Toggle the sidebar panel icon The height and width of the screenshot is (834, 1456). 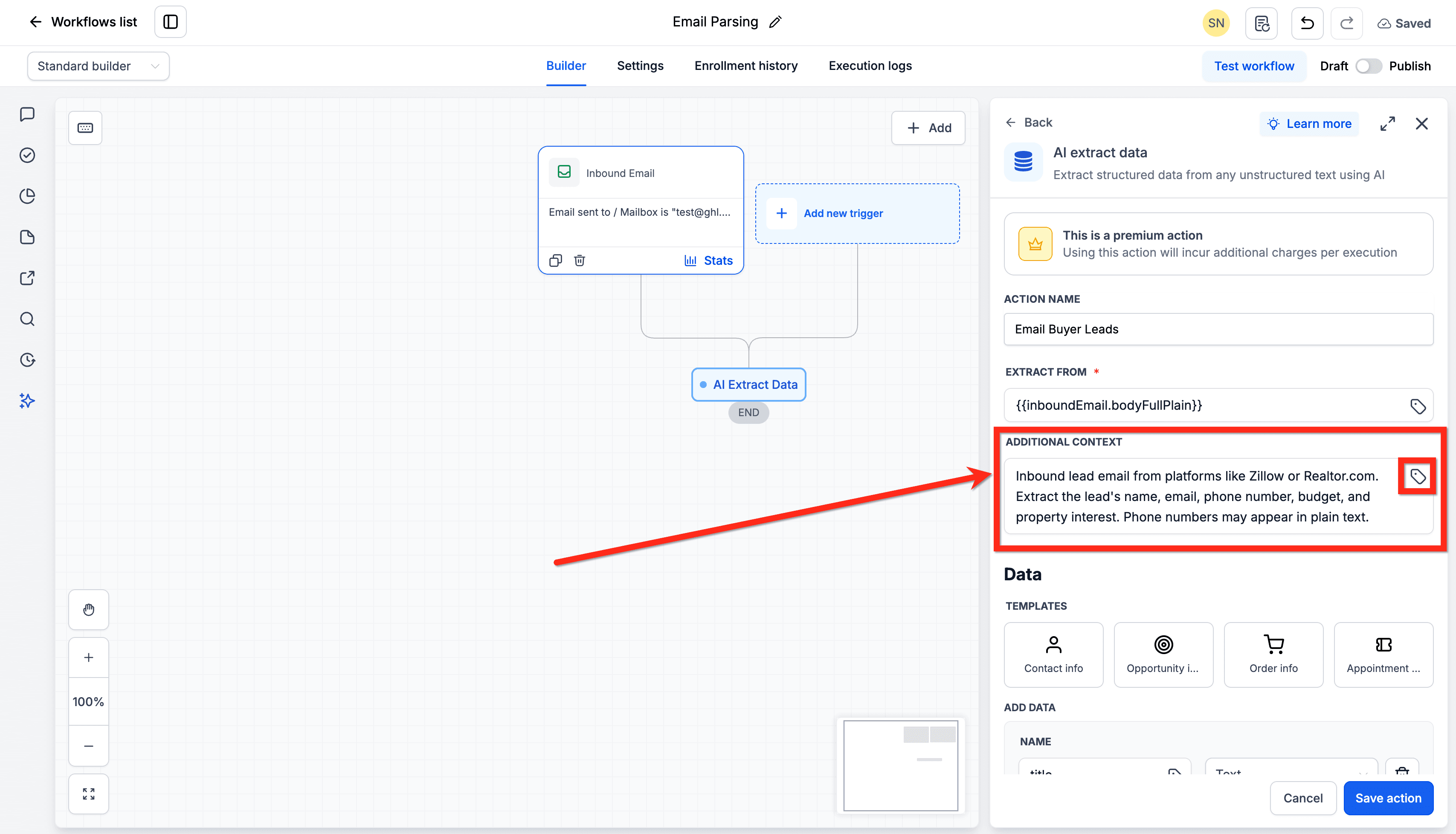coord(170,22)
